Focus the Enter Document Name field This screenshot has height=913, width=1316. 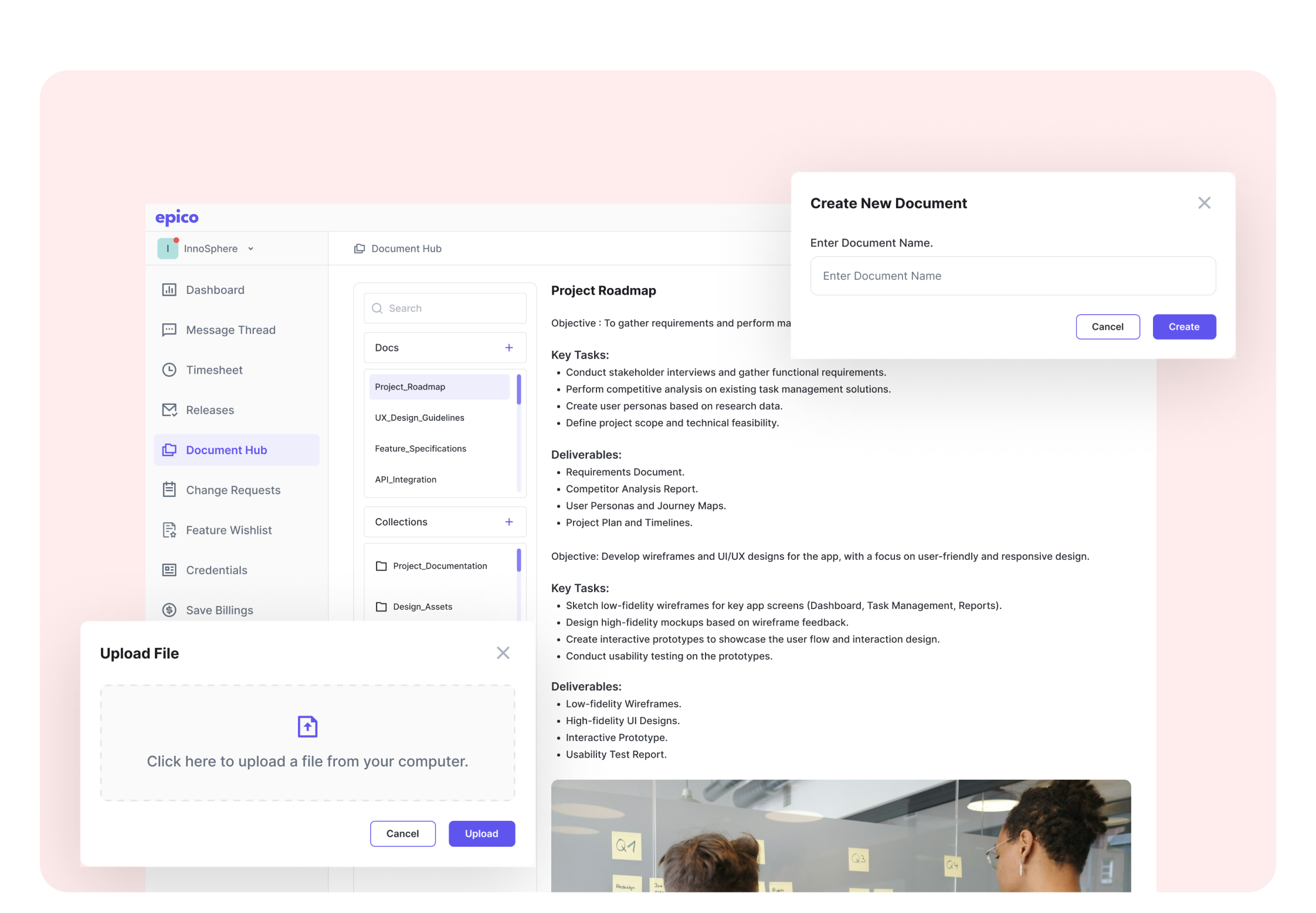coord(1013,276)
